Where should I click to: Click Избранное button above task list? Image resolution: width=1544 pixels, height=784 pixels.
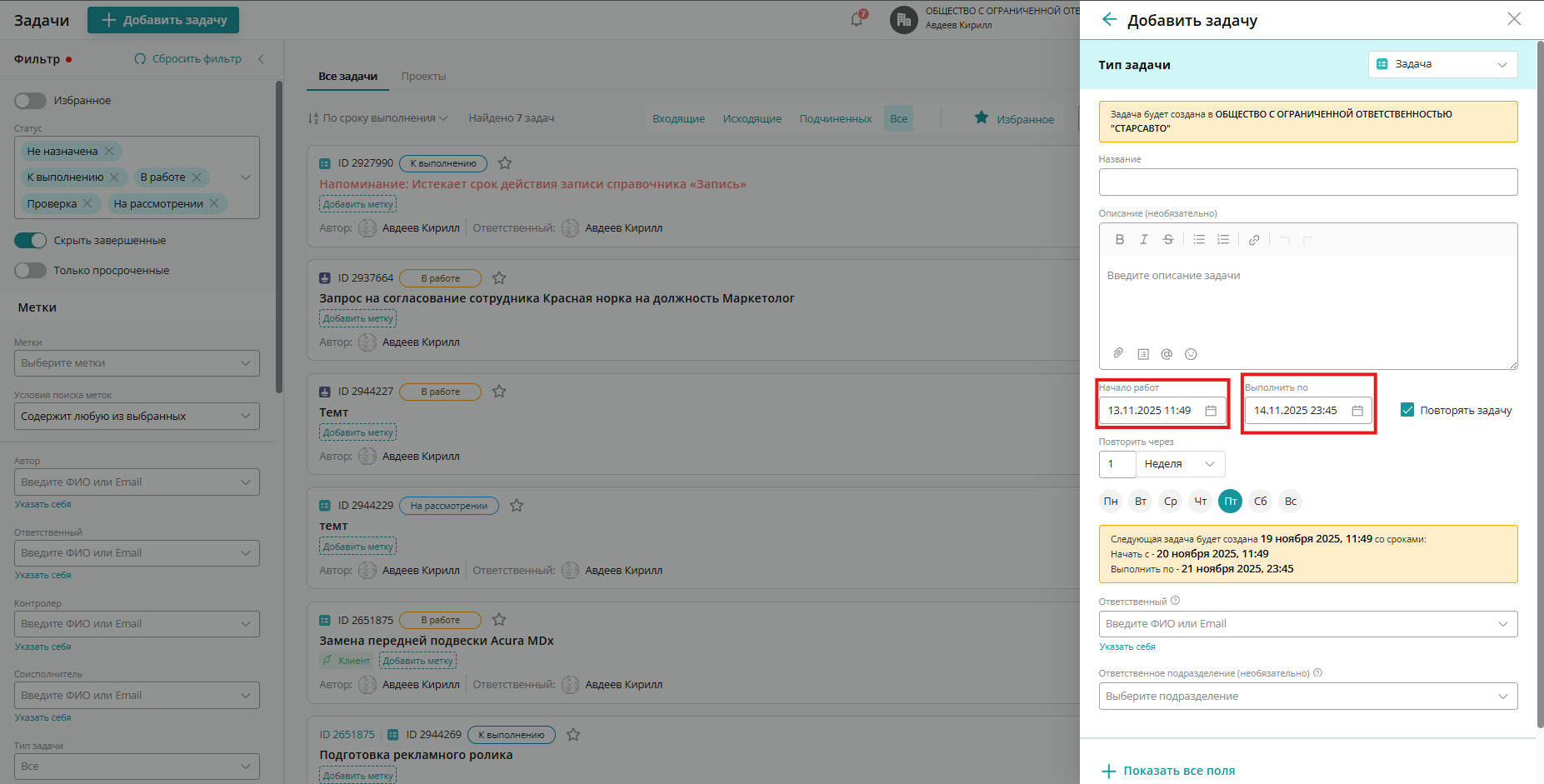click(x=1014, y=118)
